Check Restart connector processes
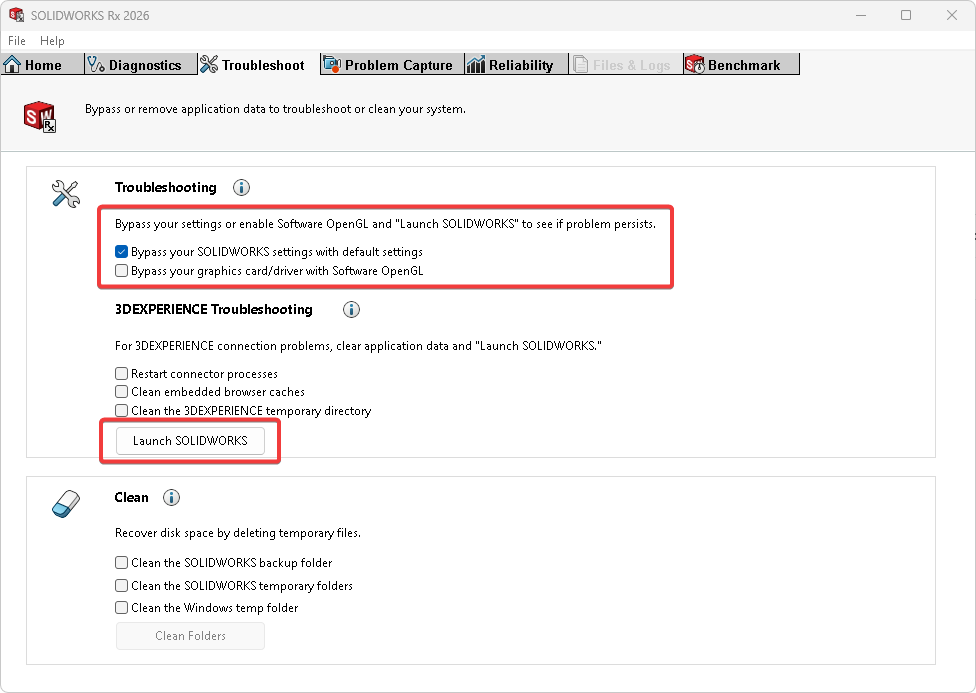This screenshot has height=693, width=976. pyautogui.click(x=121, y=374)
